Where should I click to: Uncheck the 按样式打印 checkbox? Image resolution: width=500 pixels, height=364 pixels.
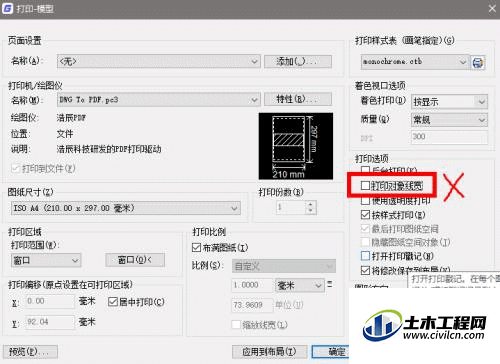pyautogui.click(x=365, y=215)
